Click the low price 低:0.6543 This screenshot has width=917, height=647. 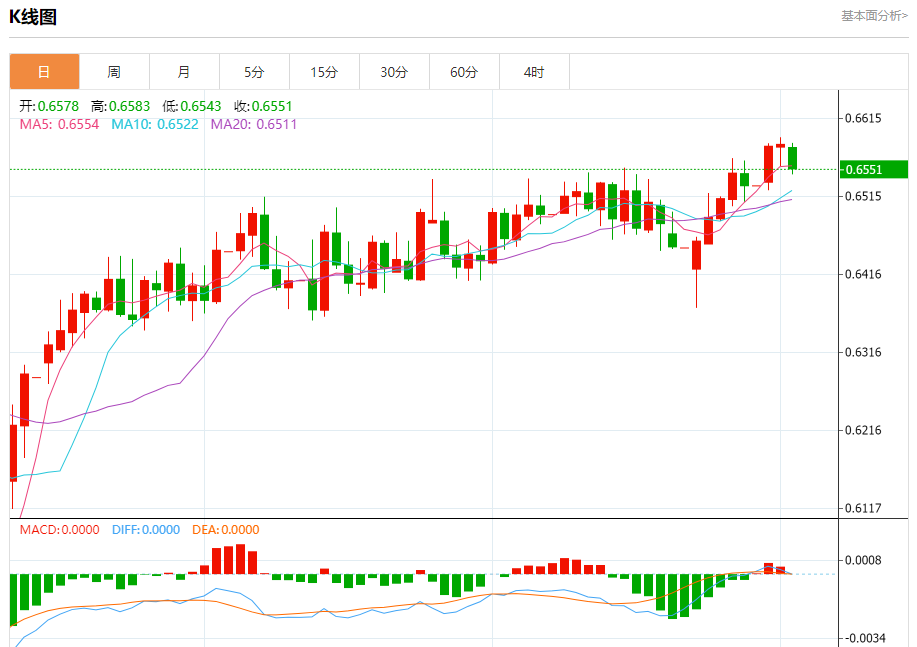point(192,106)
